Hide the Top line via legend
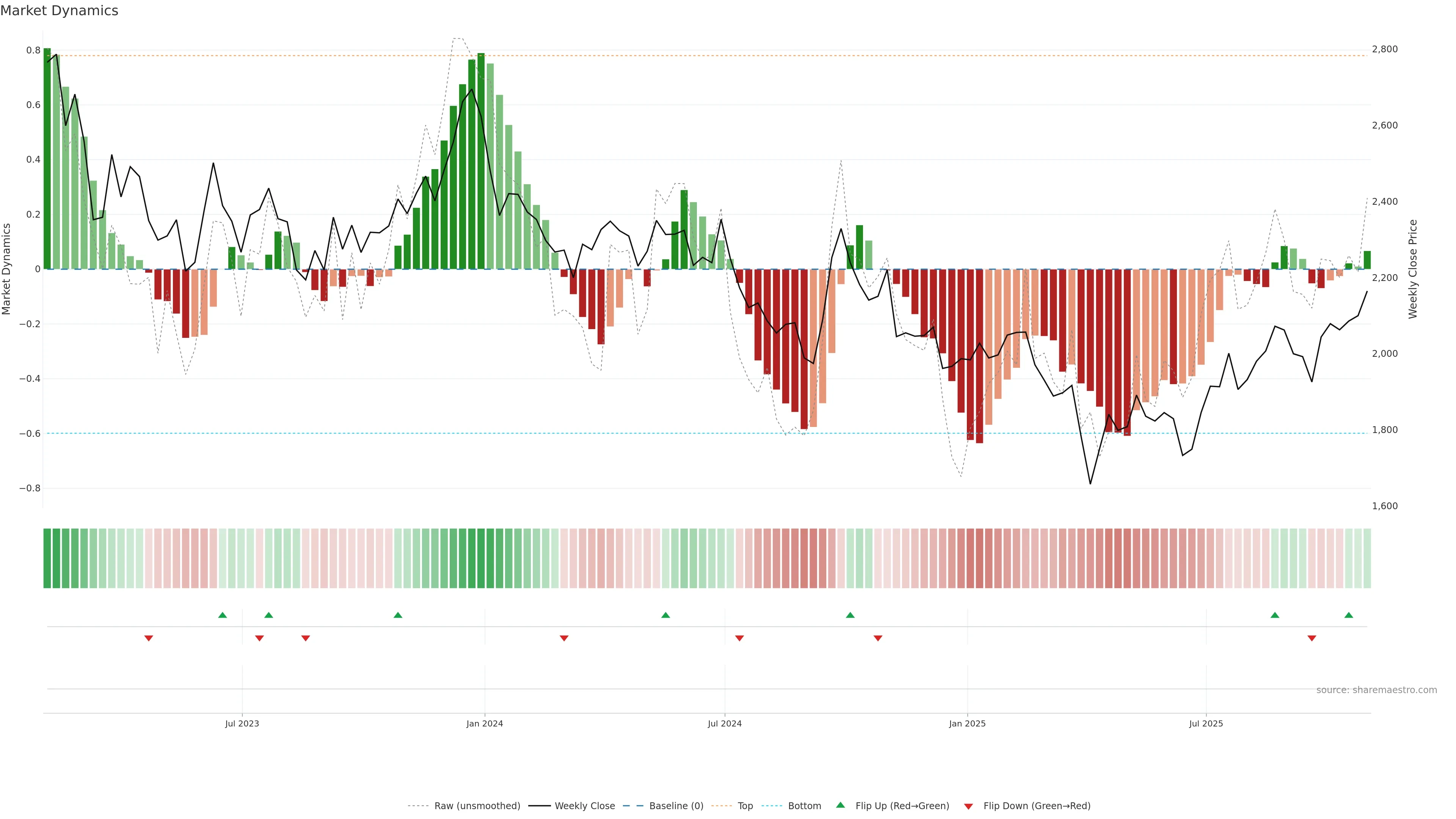This screenshot has width=1456, height=819. click(745, 806)
